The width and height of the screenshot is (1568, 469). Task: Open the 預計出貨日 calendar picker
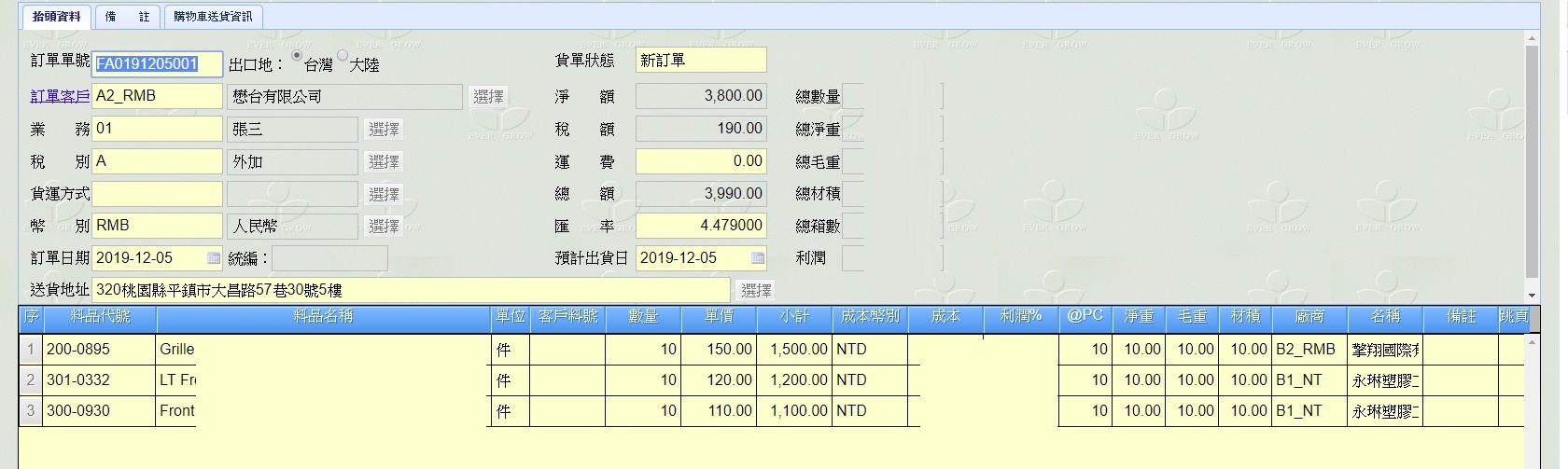click(x=757, y=258)
